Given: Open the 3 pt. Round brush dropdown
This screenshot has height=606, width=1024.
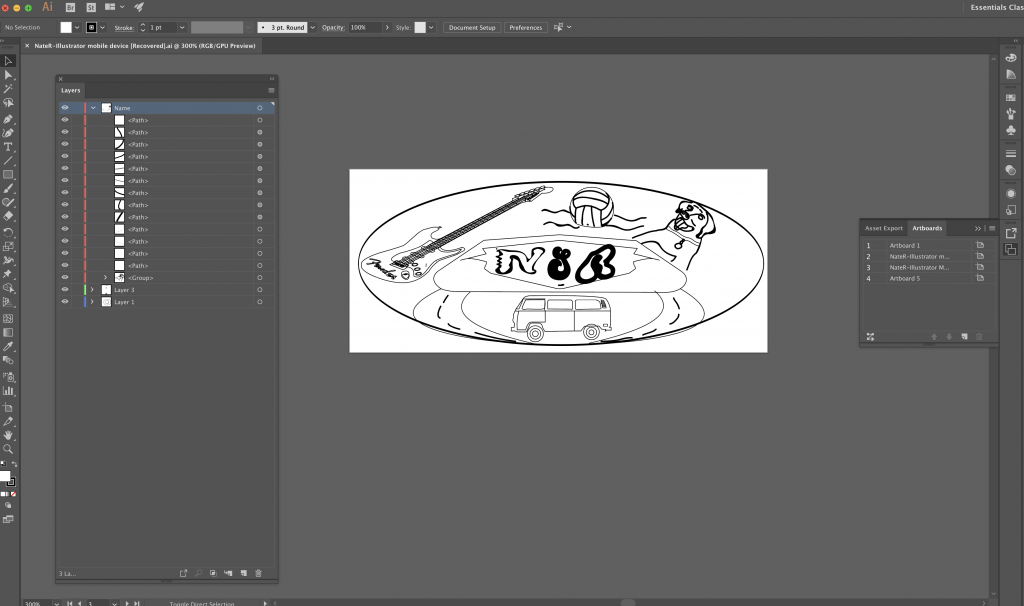Looking at the screenshot, I should 313,27.
